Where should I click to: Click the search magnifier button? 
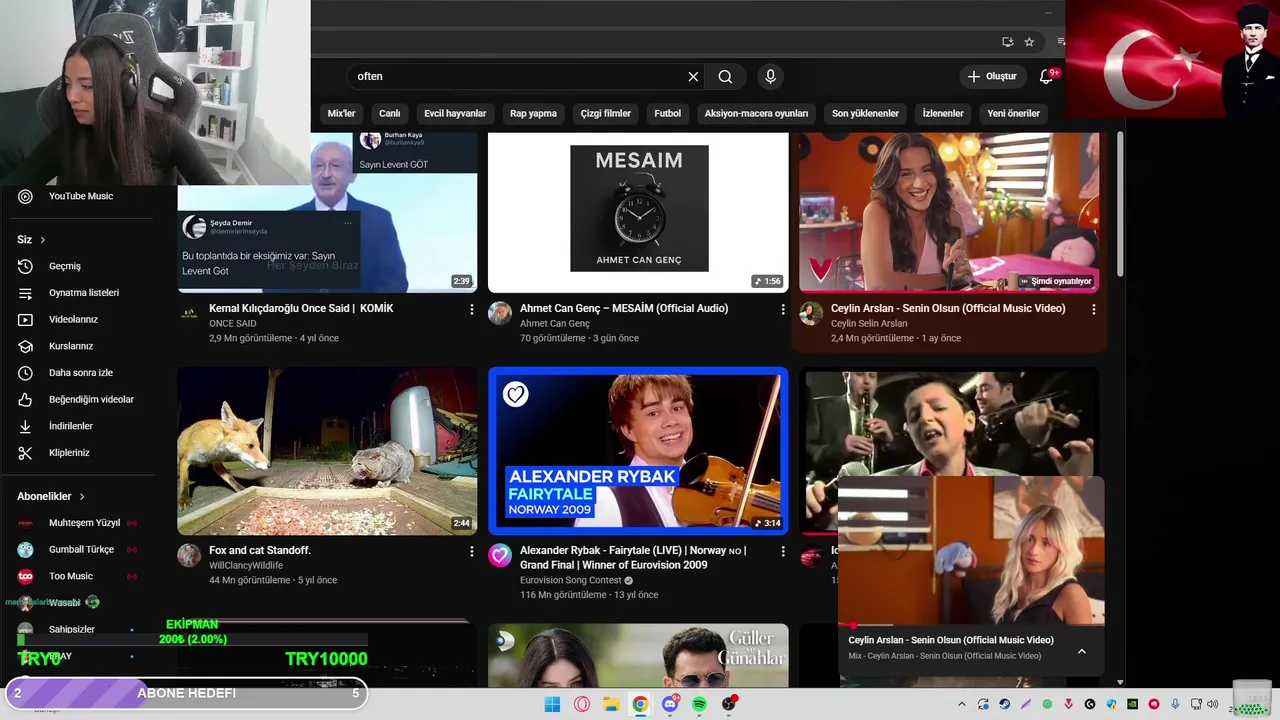(725, 76)
